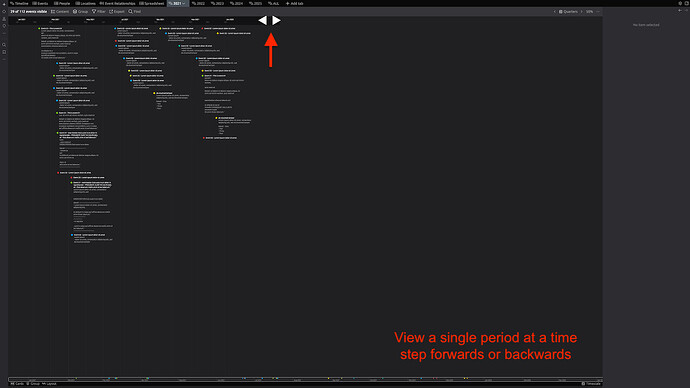This screenshot has height=388, width=690.
Task: Click the bottom overview timeline scrubber
Action: point(305,379)
